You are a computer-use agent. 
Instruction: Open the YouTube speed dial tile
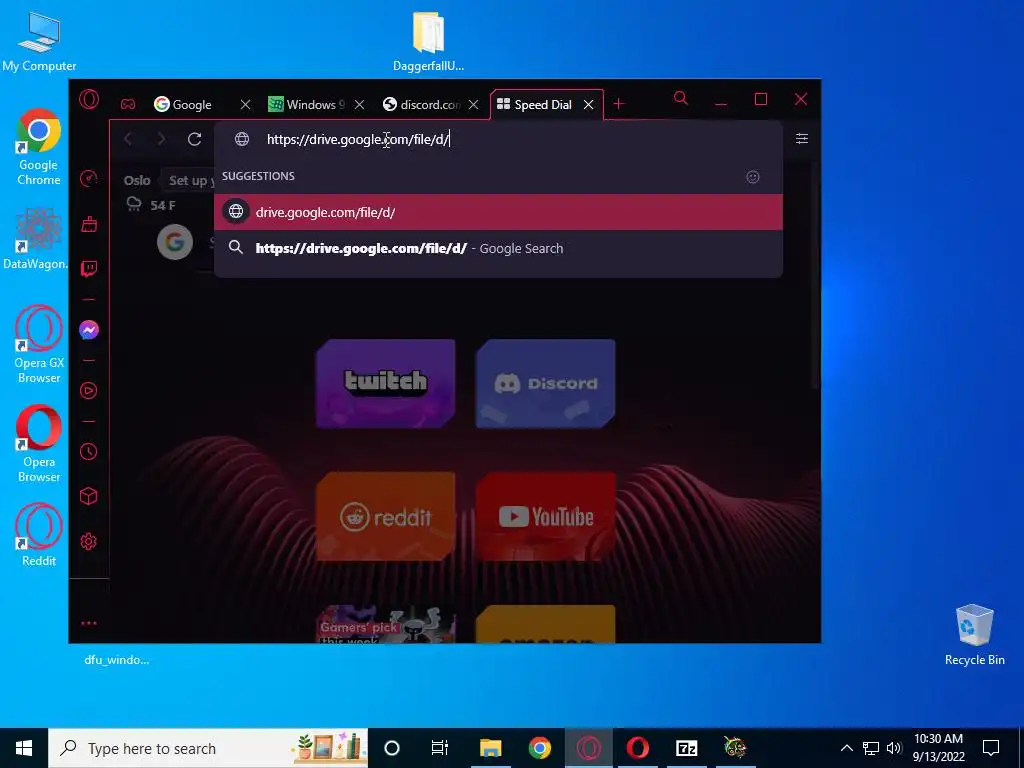545,517
